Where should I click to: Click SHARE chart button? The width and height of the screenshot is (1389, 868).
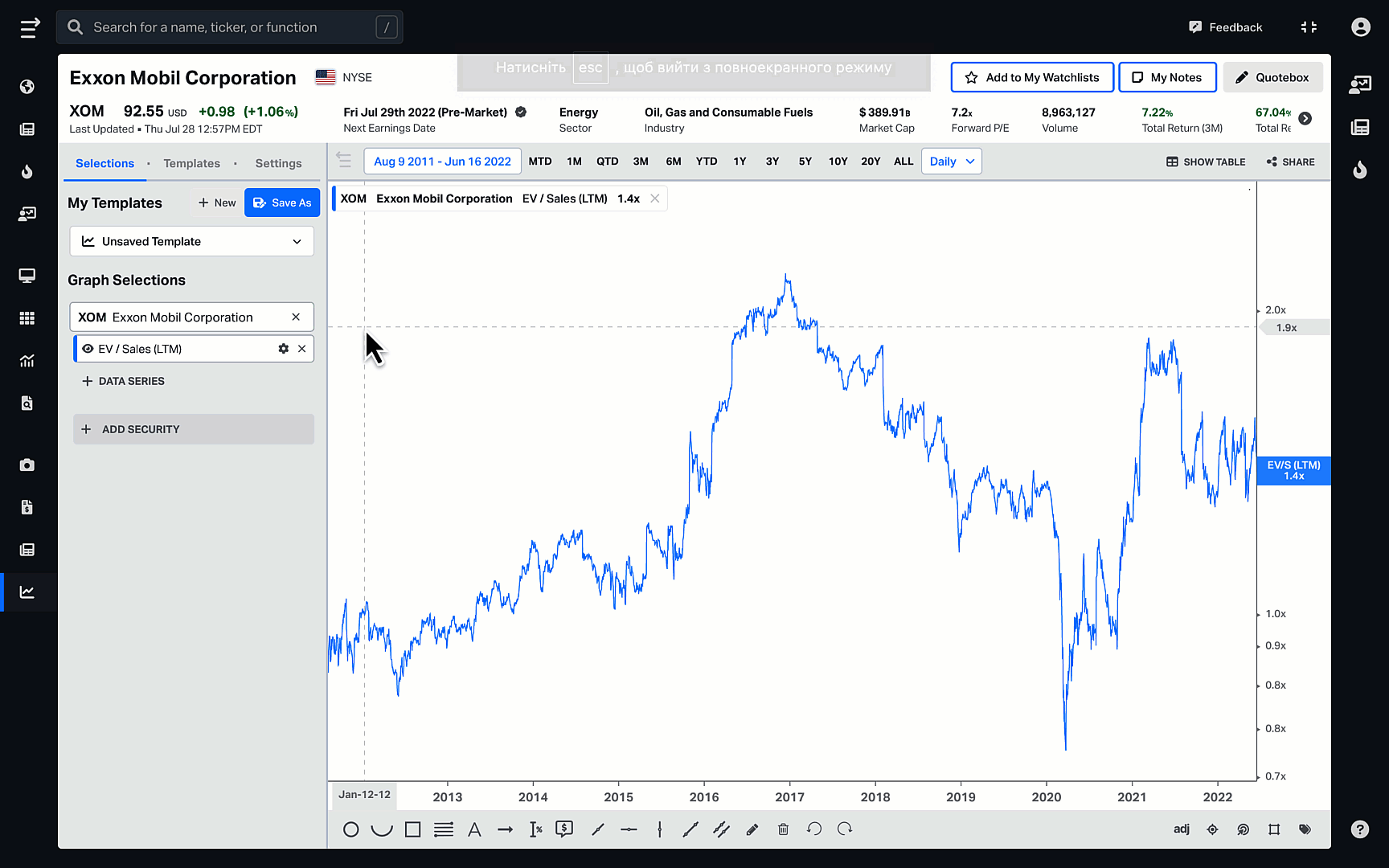(x=1290, y=162)
